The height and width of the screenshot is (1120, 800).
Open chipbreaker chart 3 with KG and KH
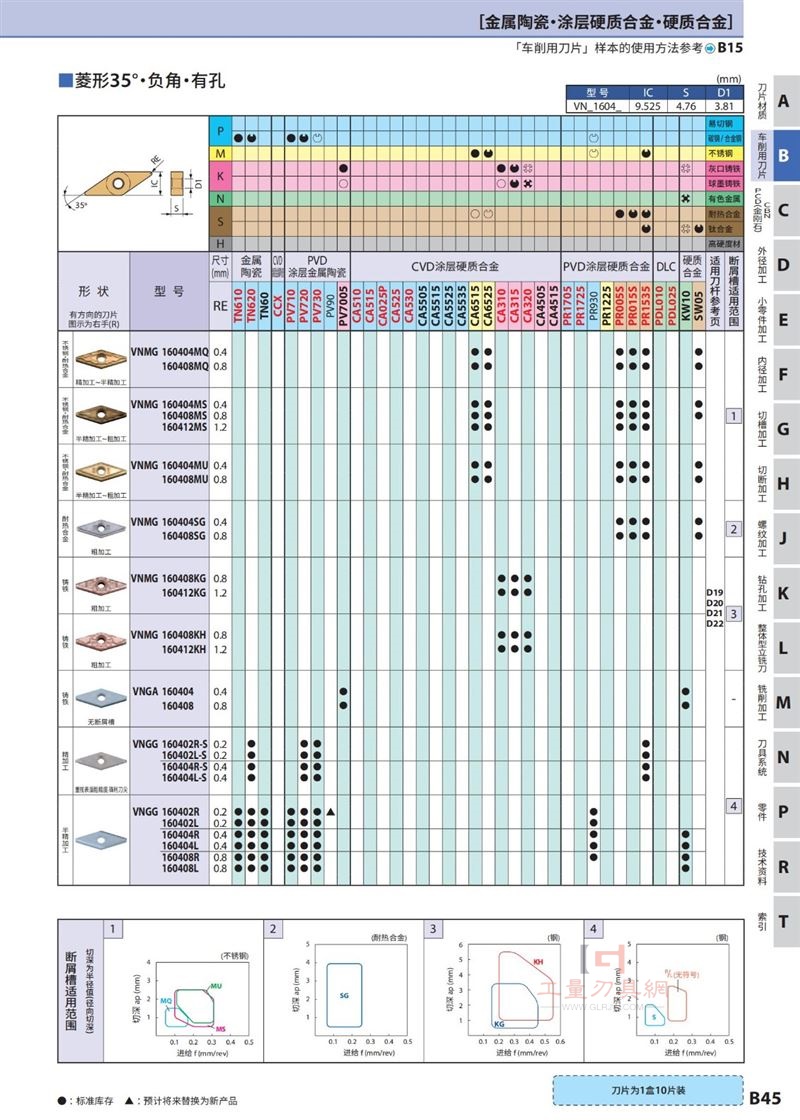pos(504,990)
